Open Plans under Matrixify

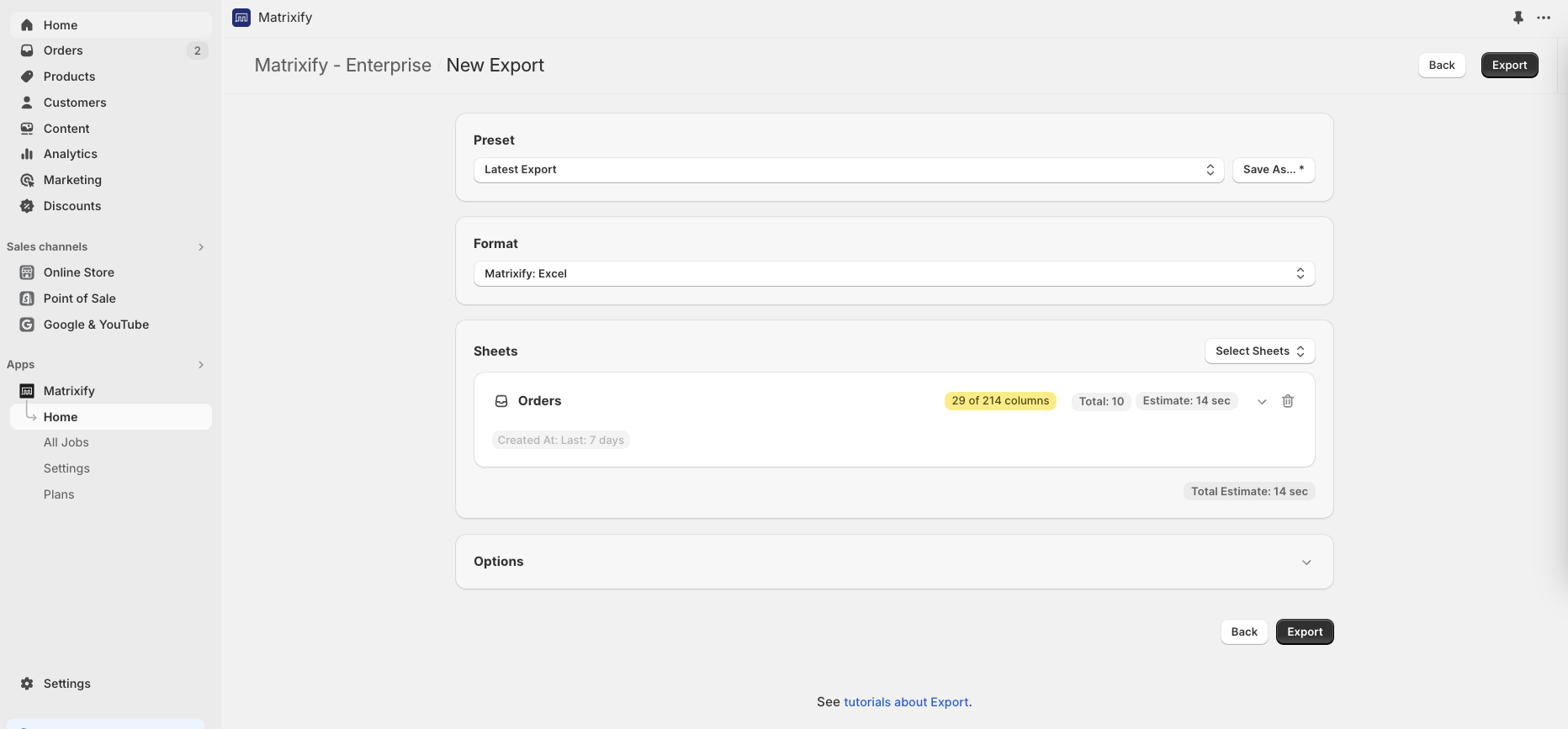[x=59, y=494]
